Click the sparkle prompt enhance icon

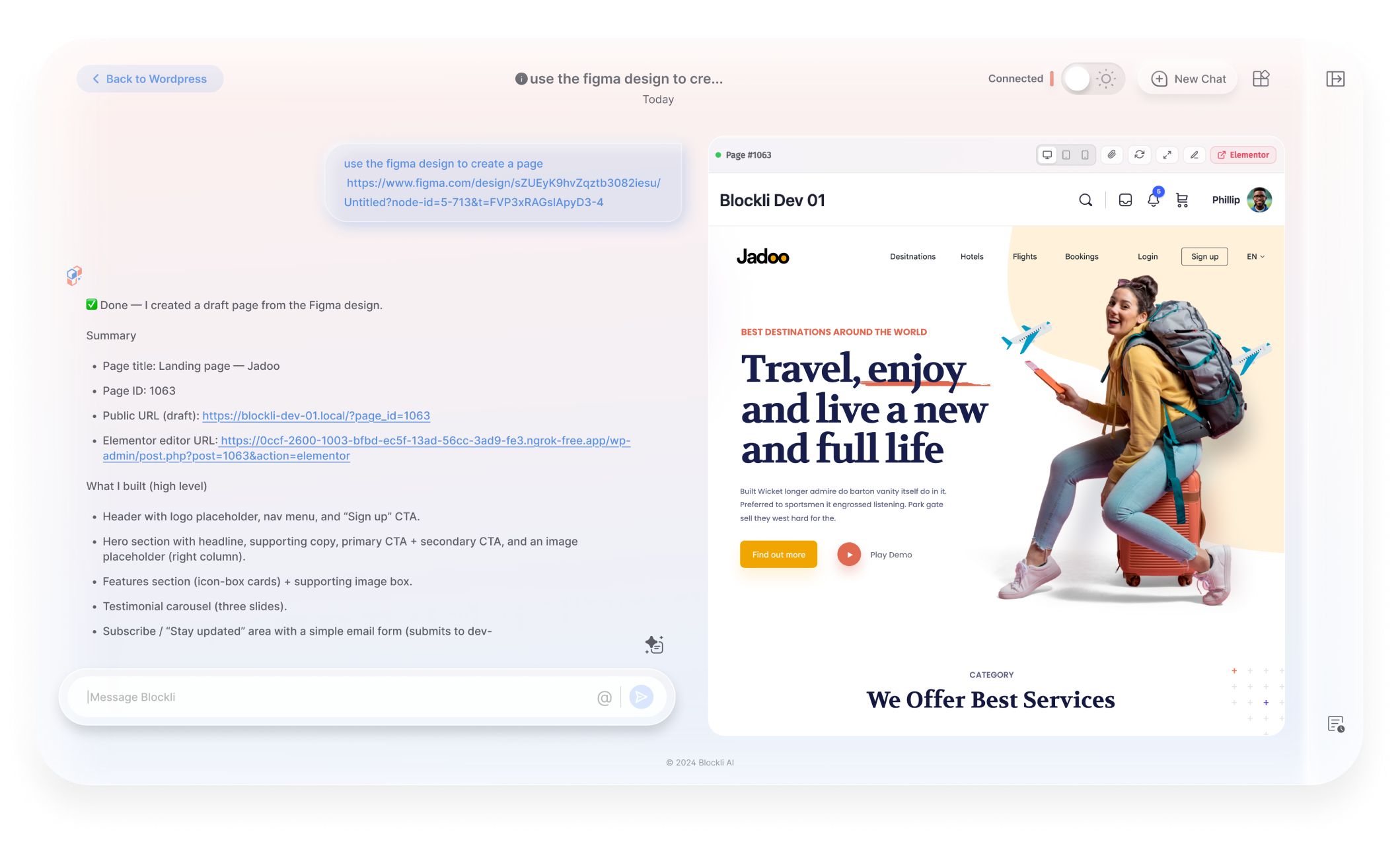coord(654,645)
